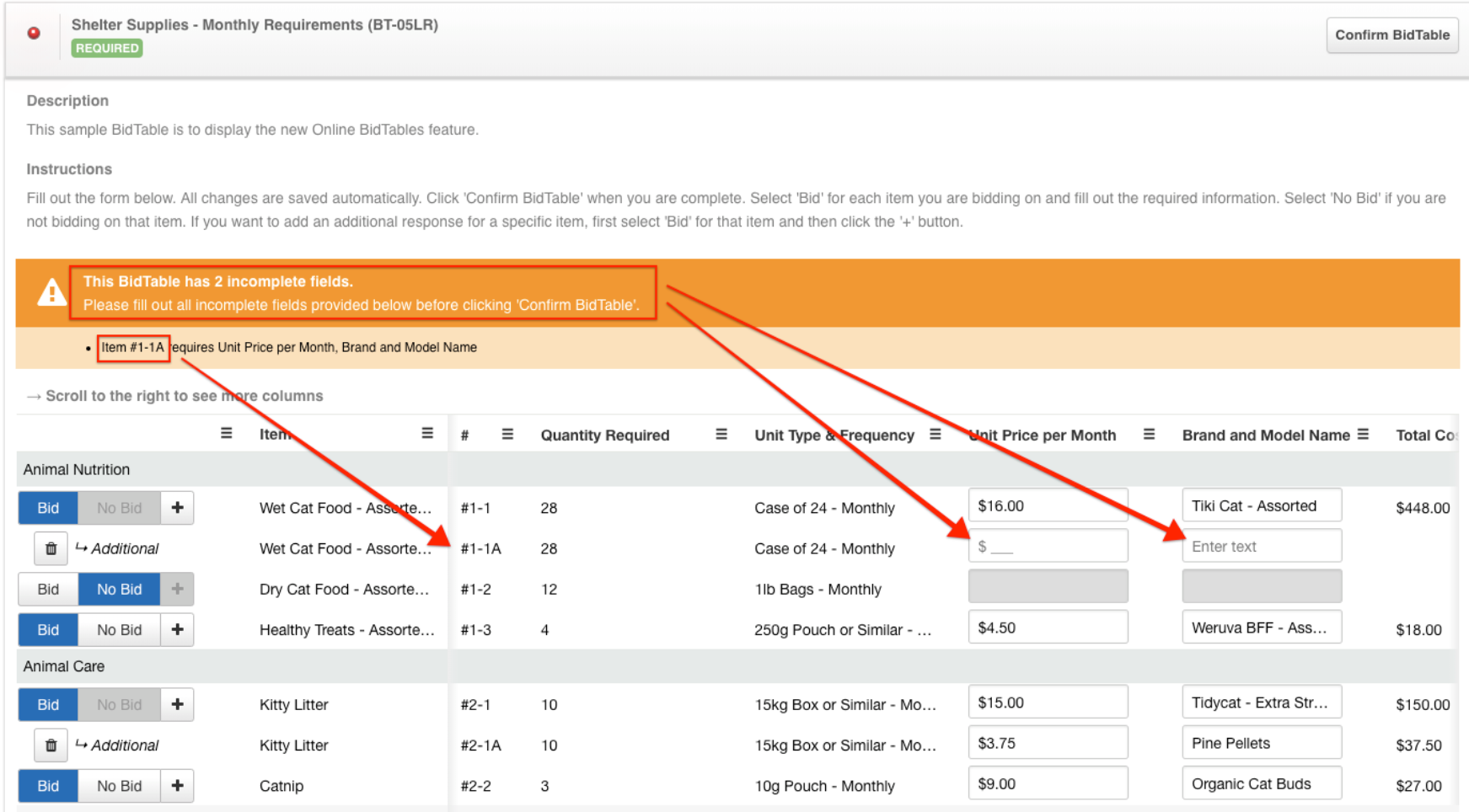Click the Brand and Model Name header text
Viewport: 1469px width, 812px height.
(x=1266, y=435)
